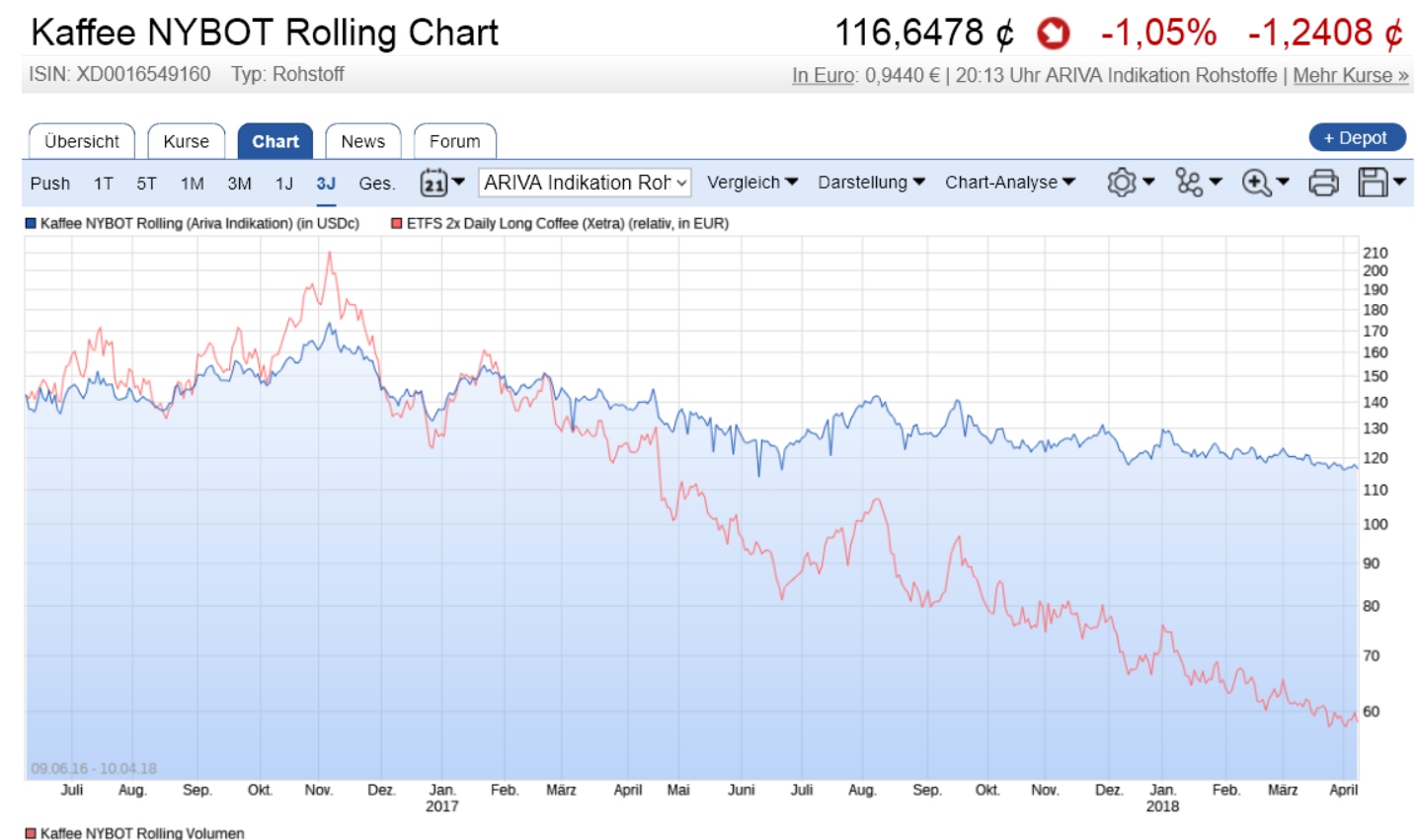Open the ARIVA Indikation exchange selector

point(585,183)
